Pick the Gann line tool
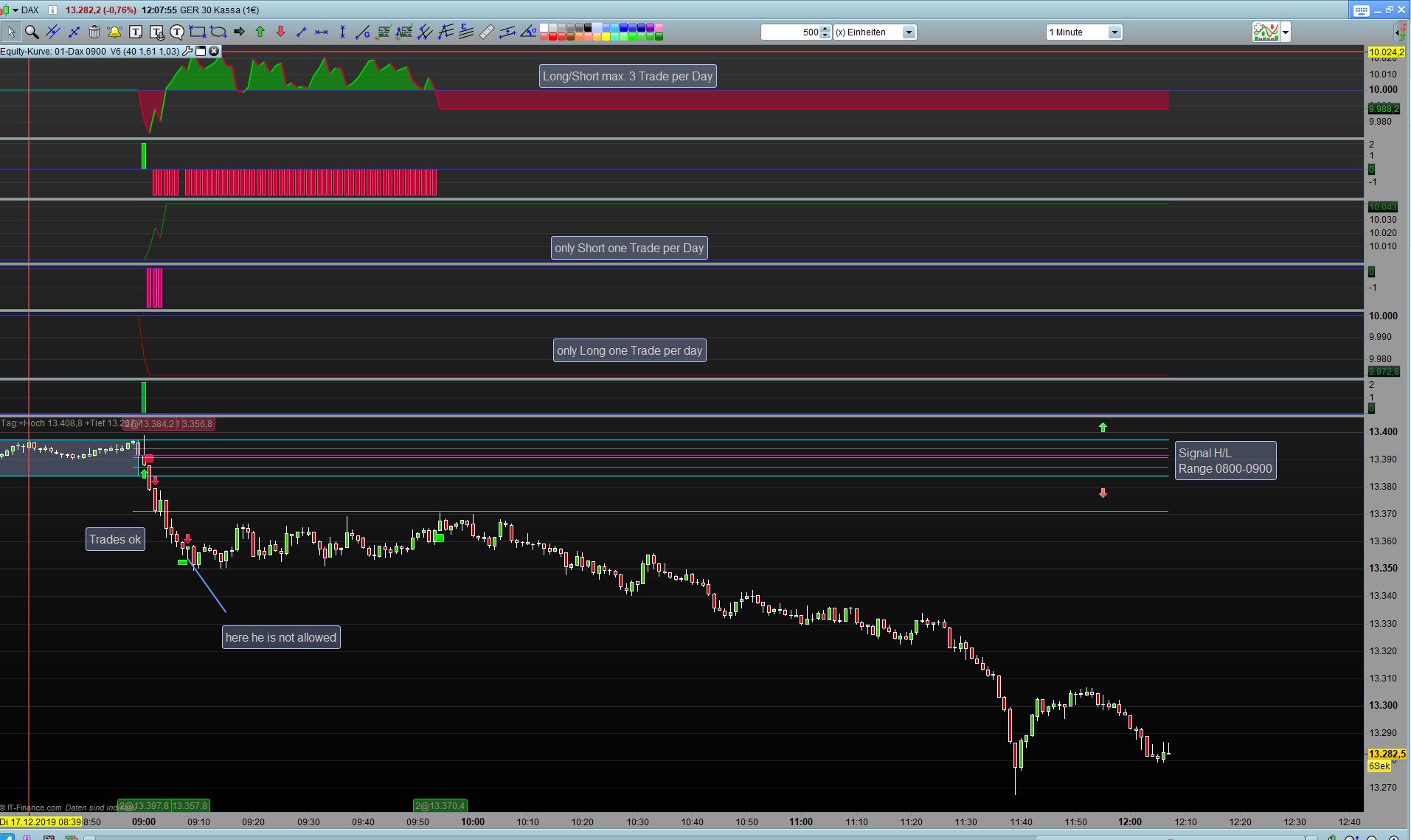The height and width of the screenshot is (840, 1411). point(363,32)
